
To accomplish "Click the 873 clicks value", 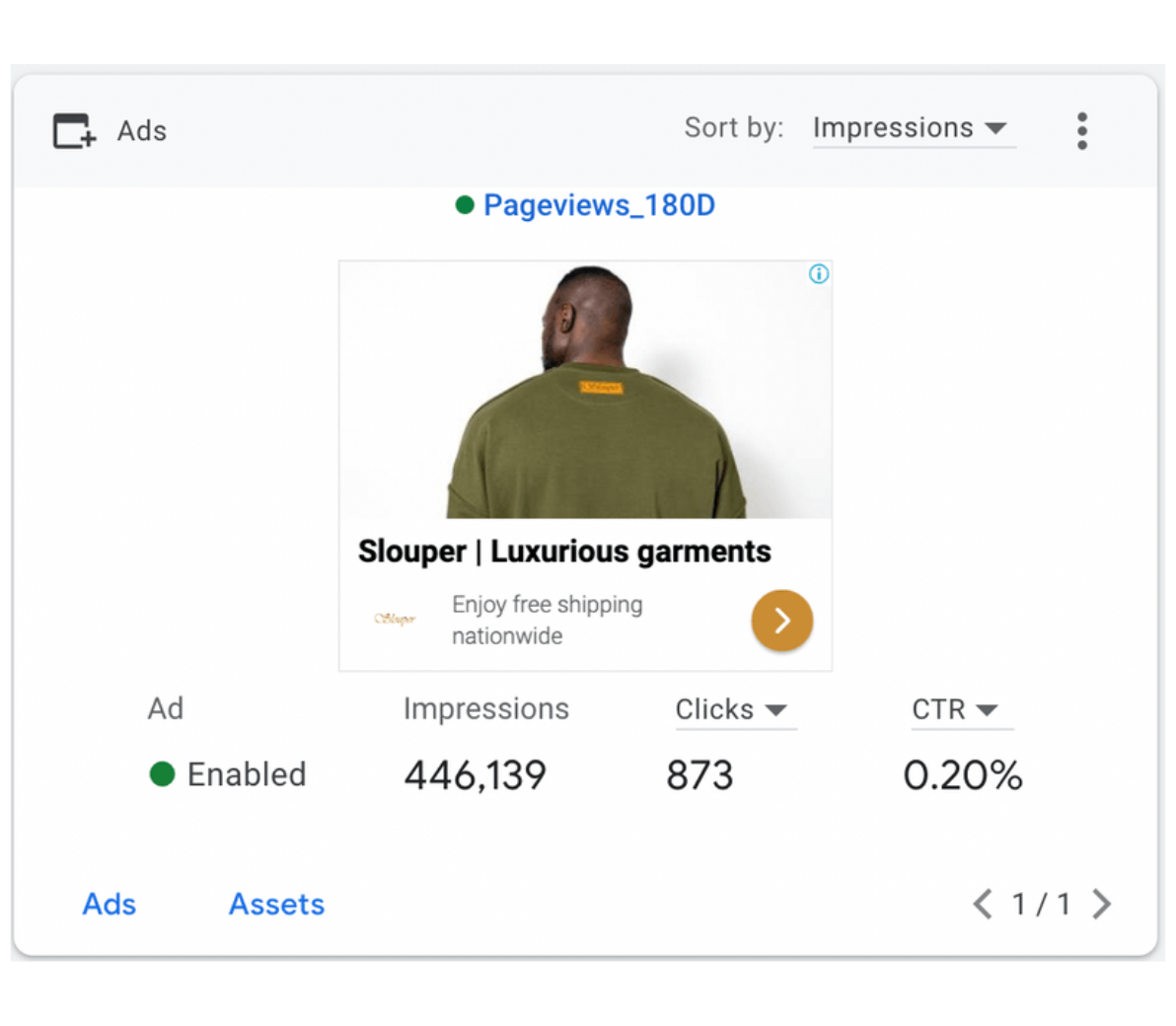I will pyautogui.click(x=699, y=774).
